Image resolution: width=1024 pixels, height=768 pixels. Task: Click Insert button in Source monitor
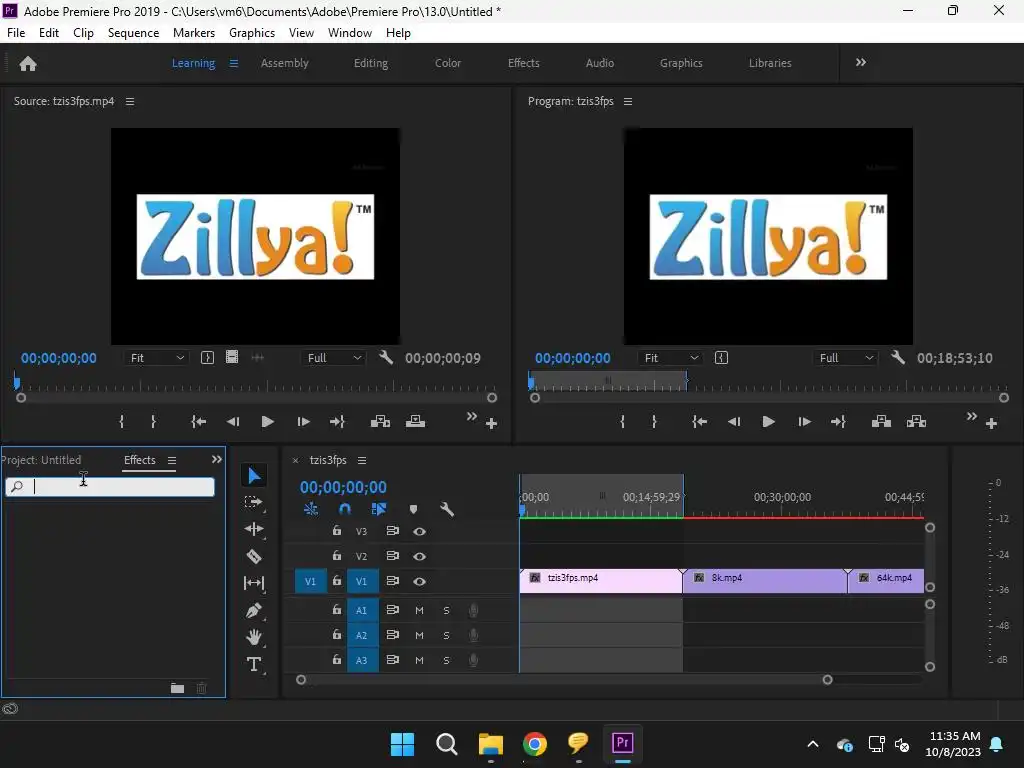[x=380, y=421]
